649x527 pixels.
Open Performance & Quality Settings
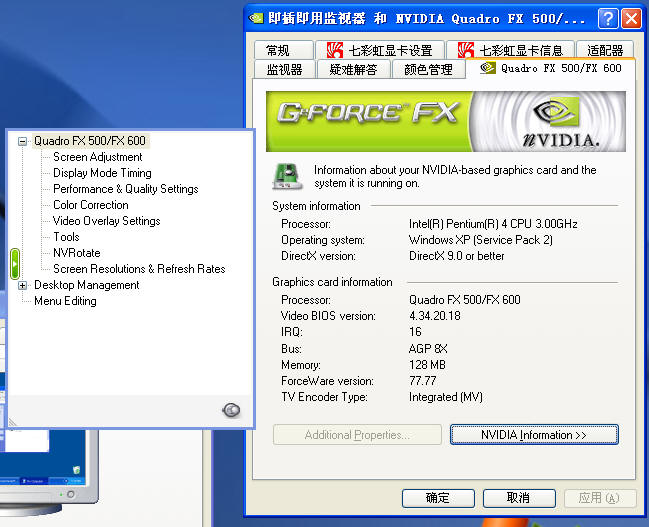click(x=126, y=189)
